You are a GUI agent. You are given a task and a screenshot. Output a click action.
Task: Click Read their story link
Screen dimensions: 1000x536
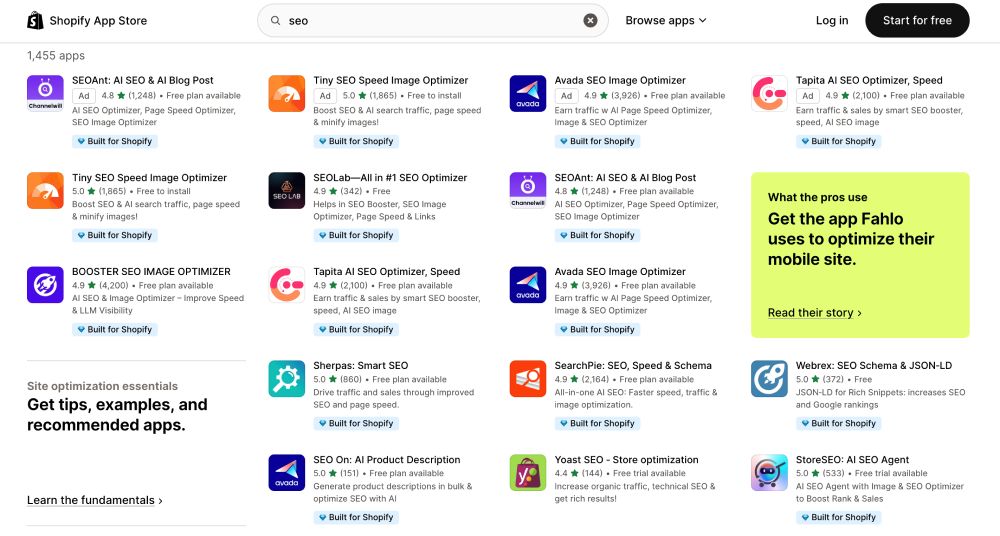814,313
